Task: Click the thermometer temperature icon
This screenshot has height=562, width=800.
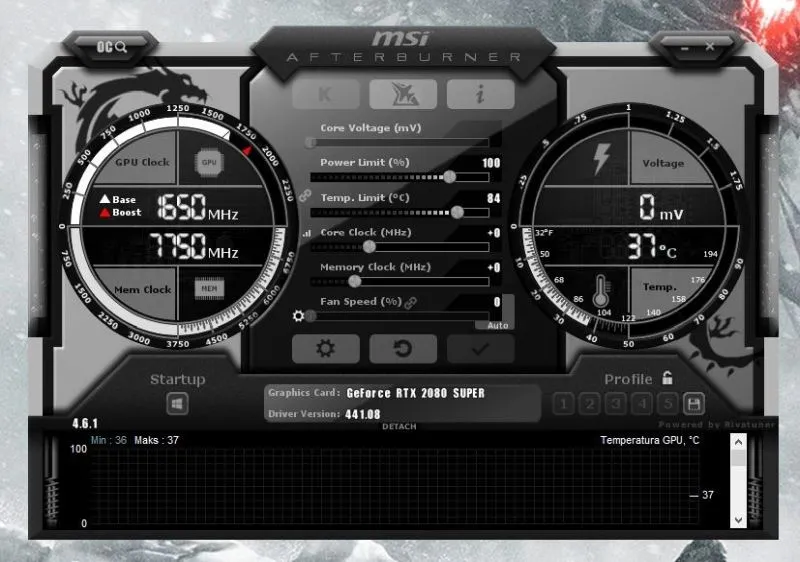Action: point(601,291)
